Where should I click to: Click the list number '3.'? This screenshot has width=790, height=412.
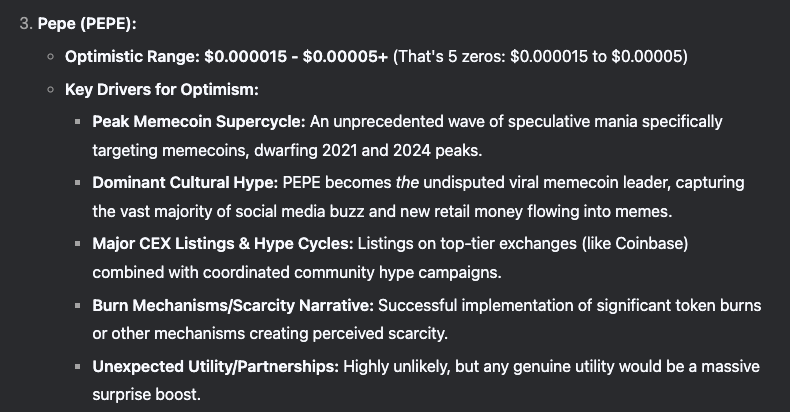coord(26,24)
